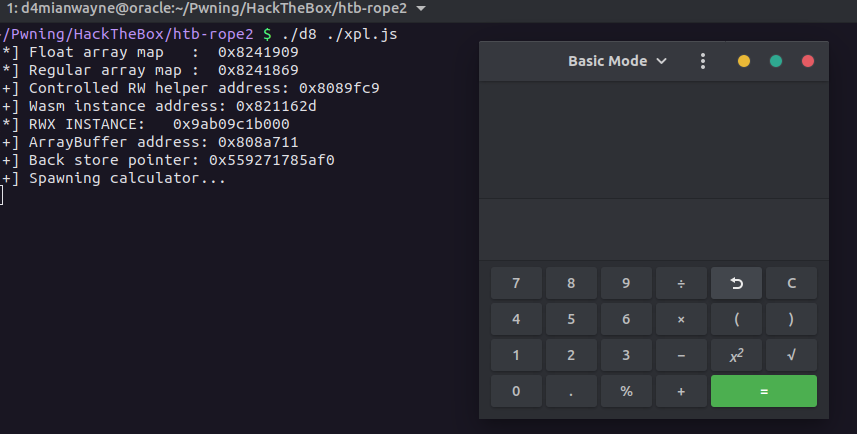Click the decimal point key
857x434 pixels.
[x=571, y=391]
